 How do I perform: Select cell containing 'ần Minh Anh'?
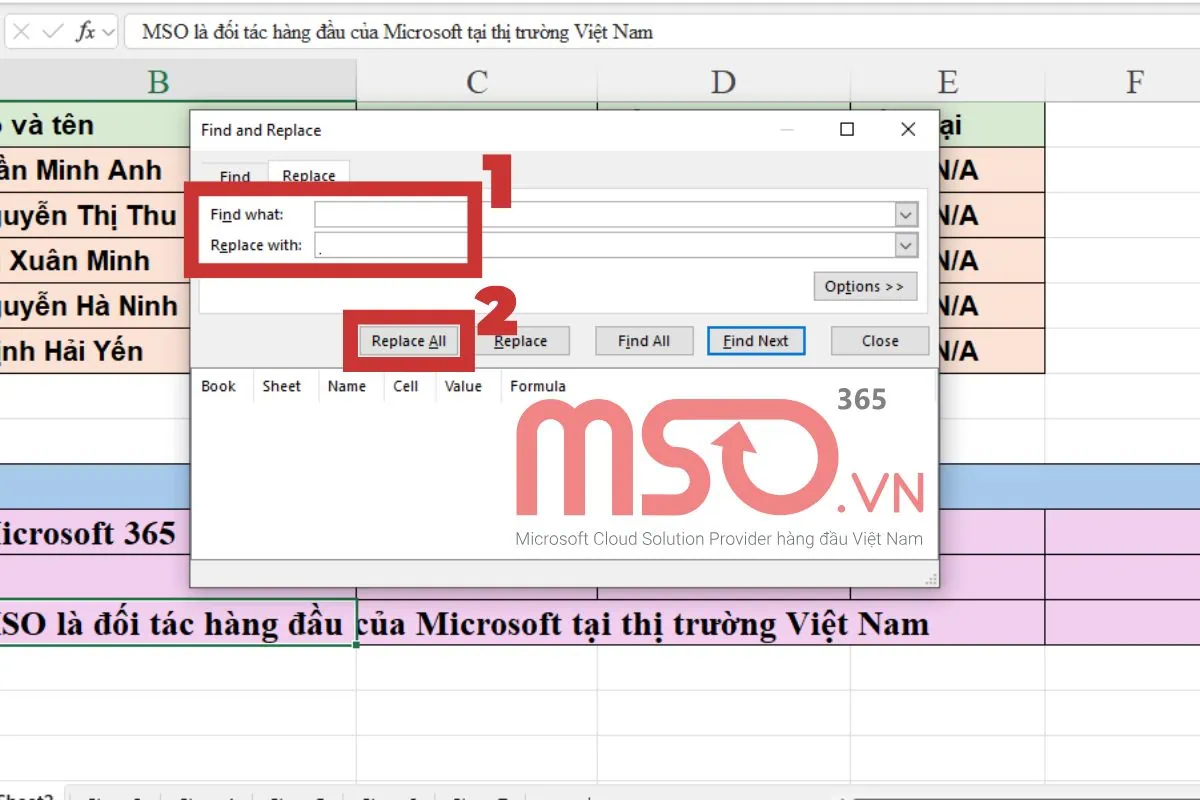point(95,170)
